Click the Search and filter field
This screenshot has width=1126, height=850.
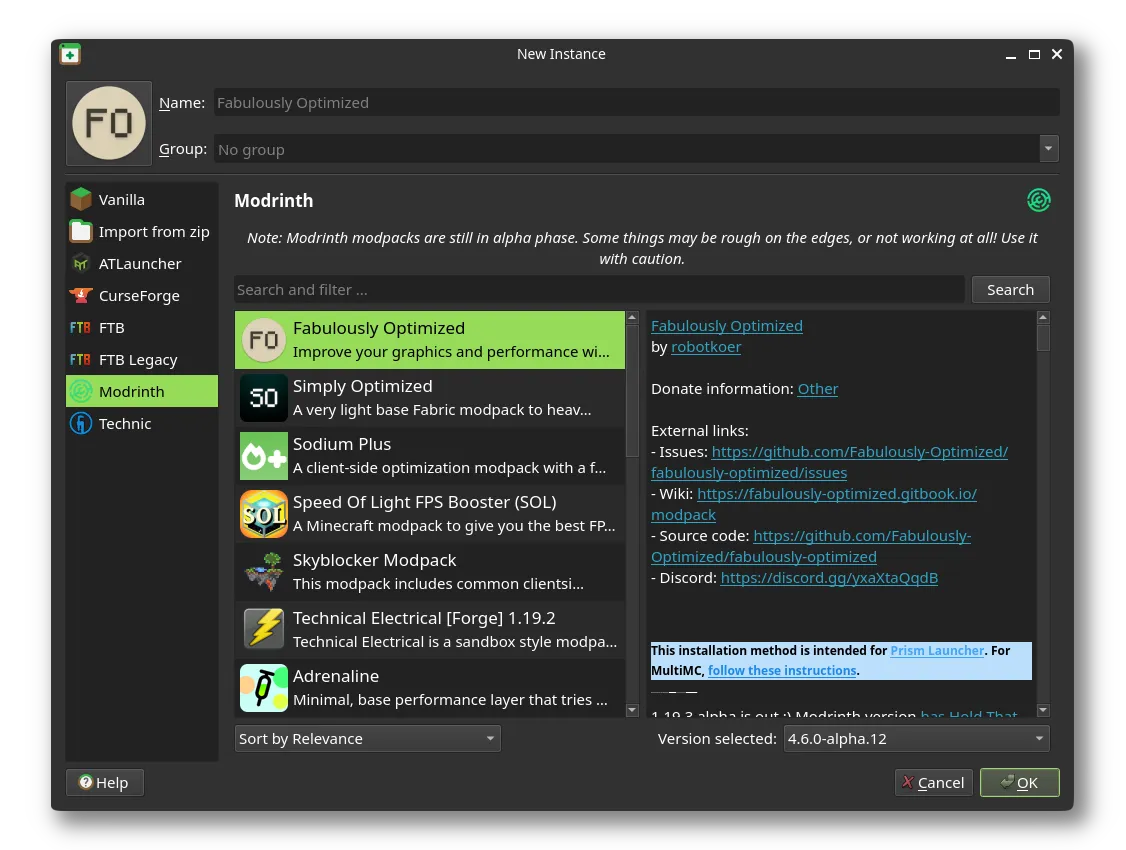pyautogui.click(x=599, y=290)
